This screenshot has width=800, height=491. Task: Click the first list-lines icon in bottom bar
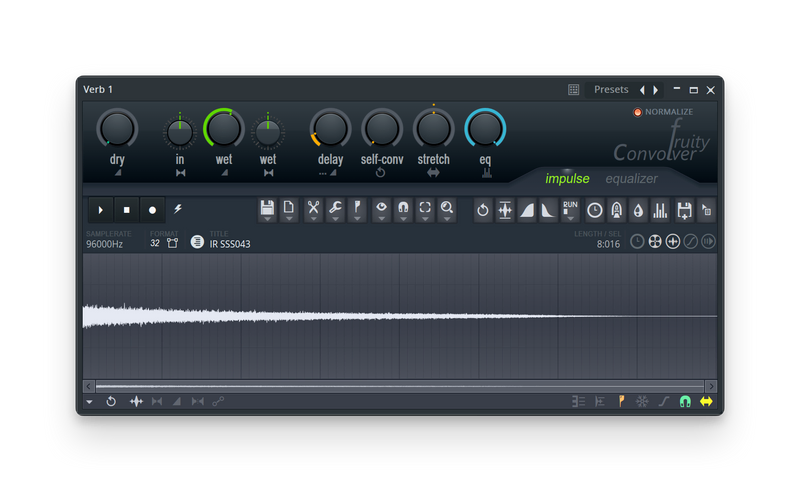coord(578,402)
